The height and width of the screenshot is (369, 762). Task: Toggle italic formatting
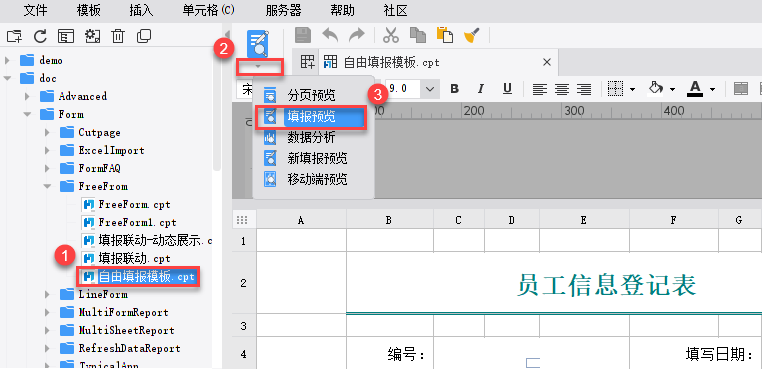tap(481, 89)
